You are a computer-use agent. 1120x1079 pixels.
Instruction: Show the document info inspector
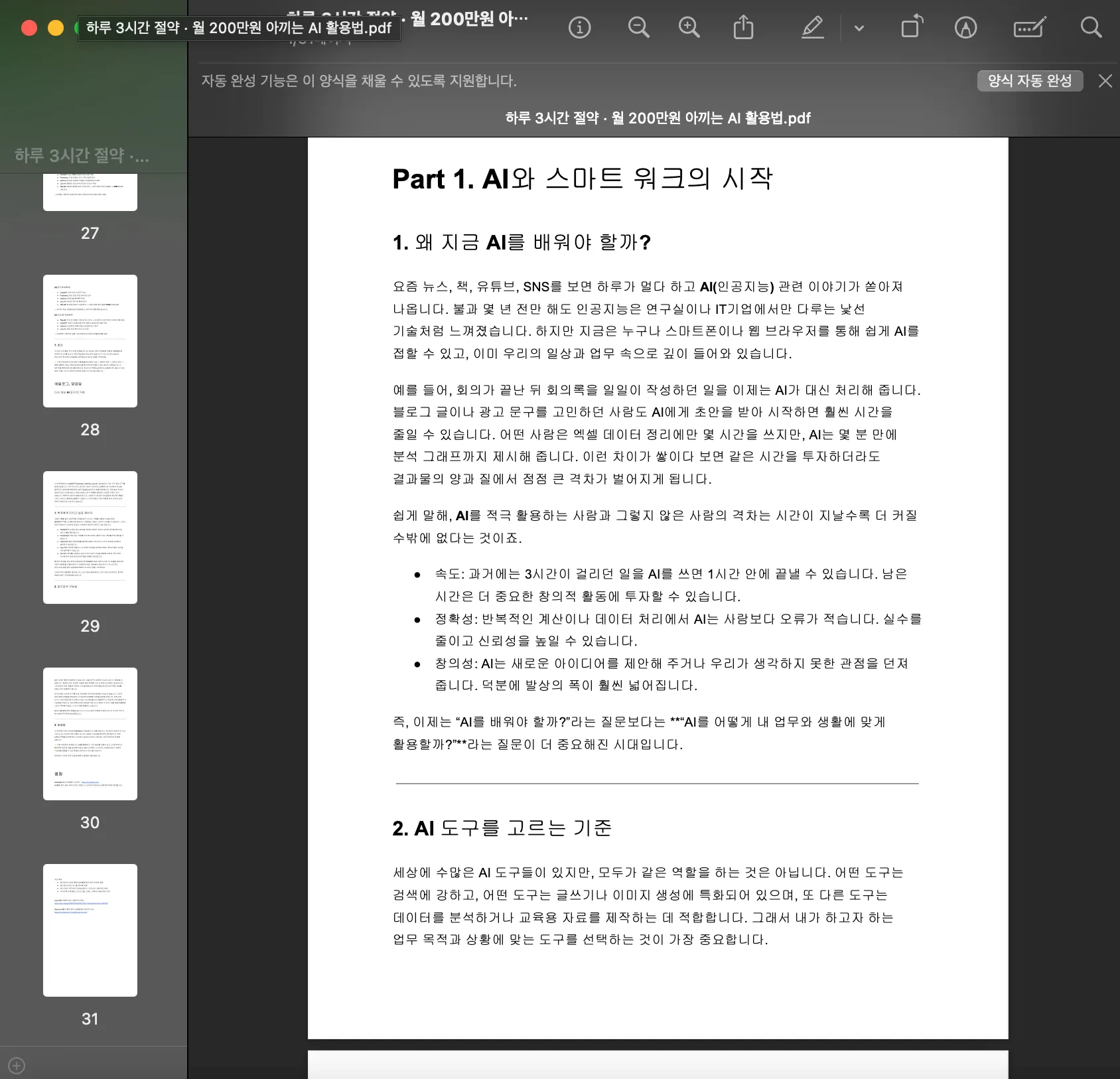click(x=579, y=27)
